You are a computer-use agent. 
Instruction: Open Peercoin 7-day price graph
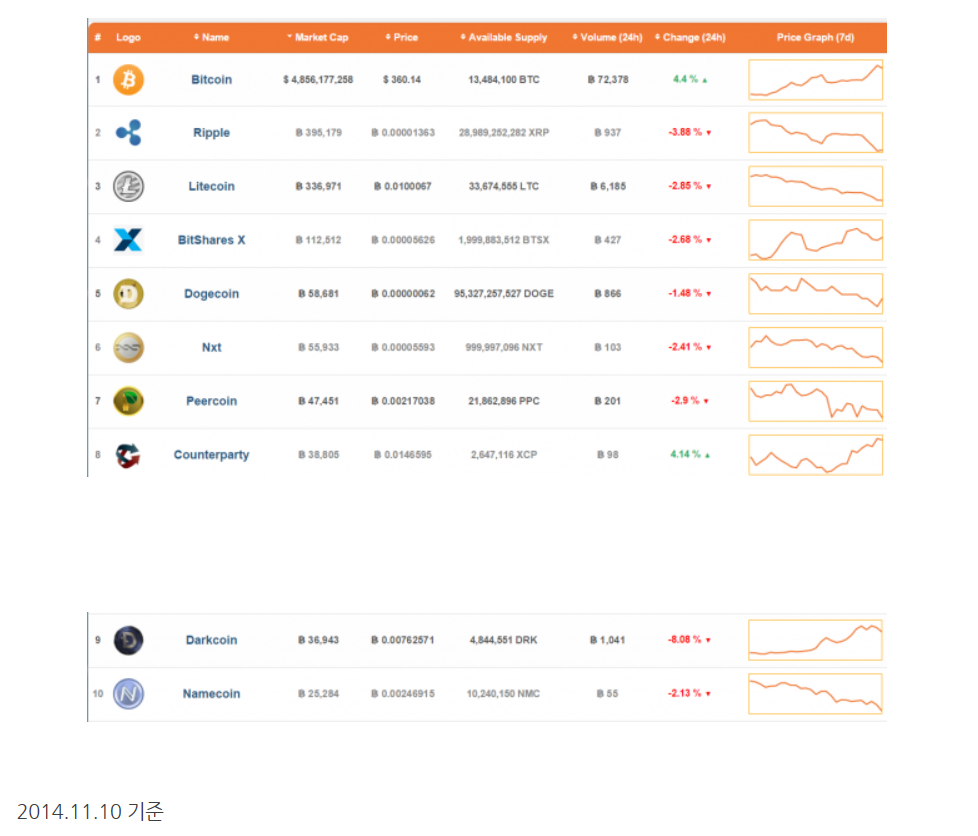[x=815, y=401]
